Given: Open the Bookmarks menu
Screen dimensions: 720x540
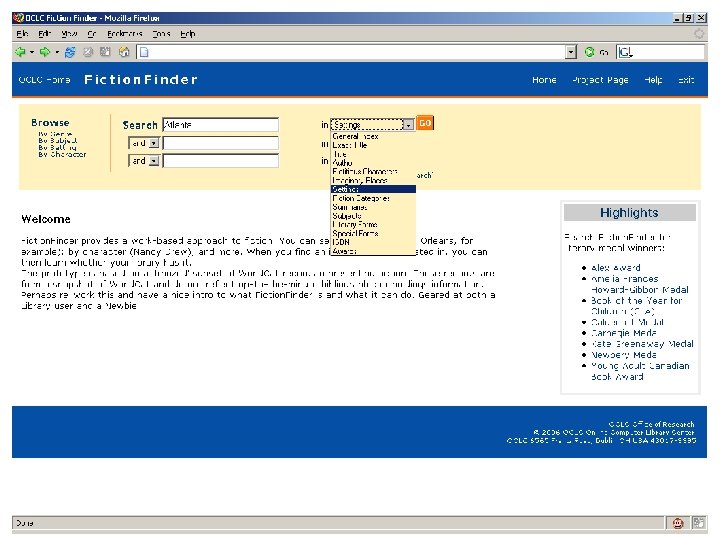Looking at the screenshot, I should click(124, 34).
